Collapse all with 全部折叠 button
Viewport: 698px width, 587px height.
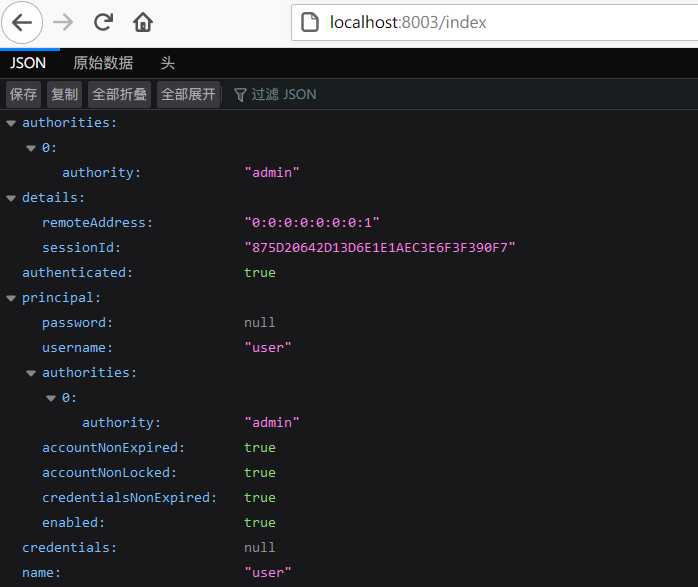click(119, 94)
